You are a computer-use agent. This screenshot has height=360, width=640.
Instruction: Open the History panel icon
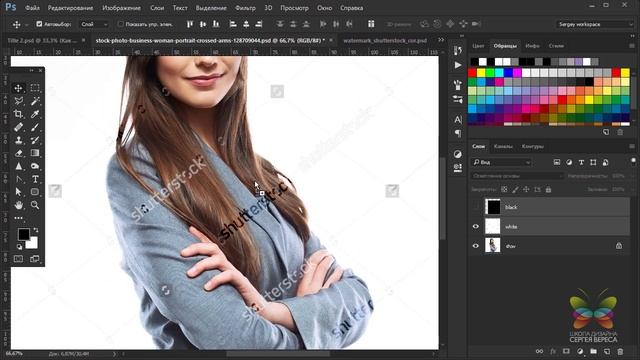(x=458, y=51)
